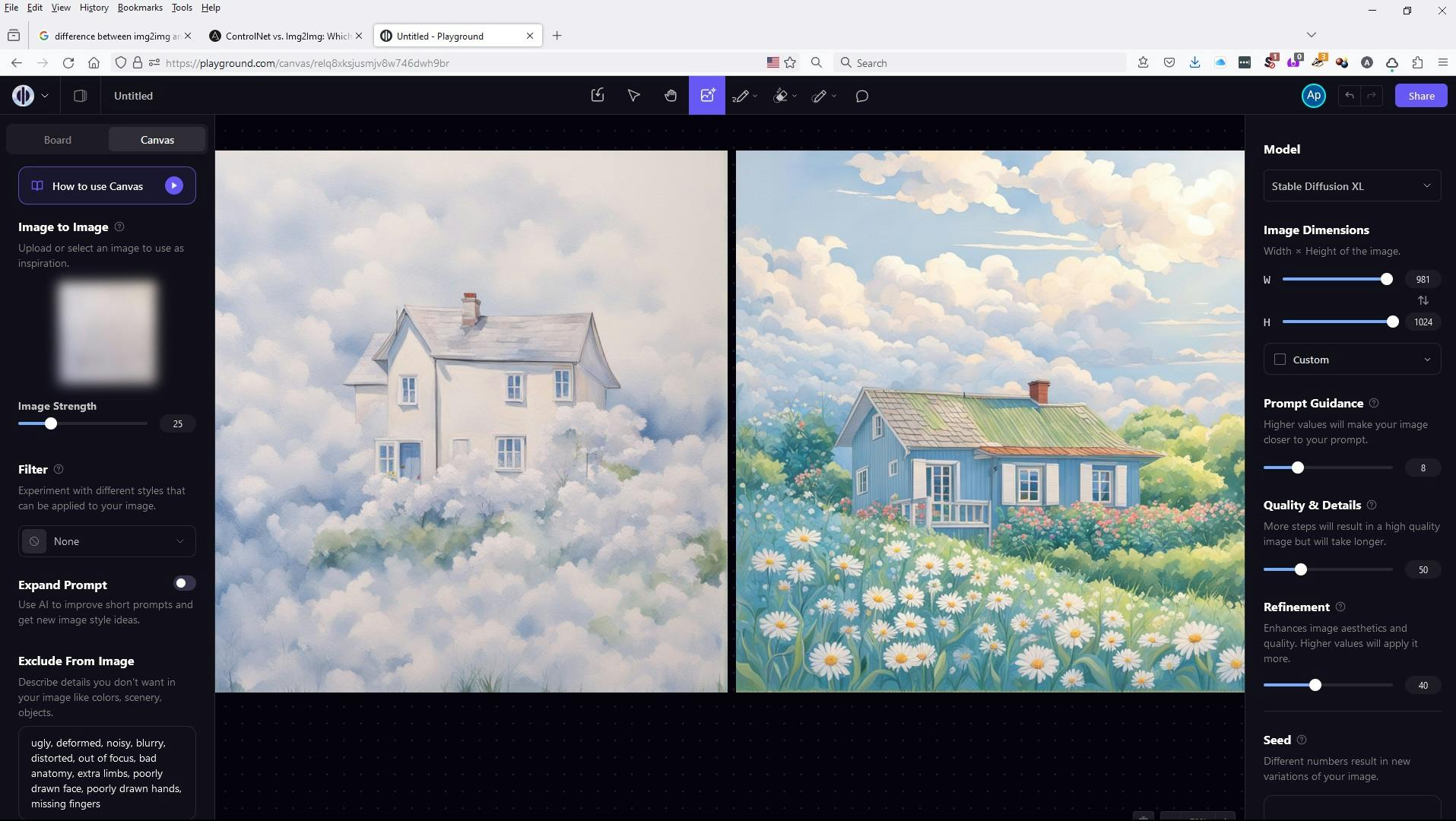The image size is (1456, 821).
Task: Select the hand pan tool
Action: click(671, 96)
